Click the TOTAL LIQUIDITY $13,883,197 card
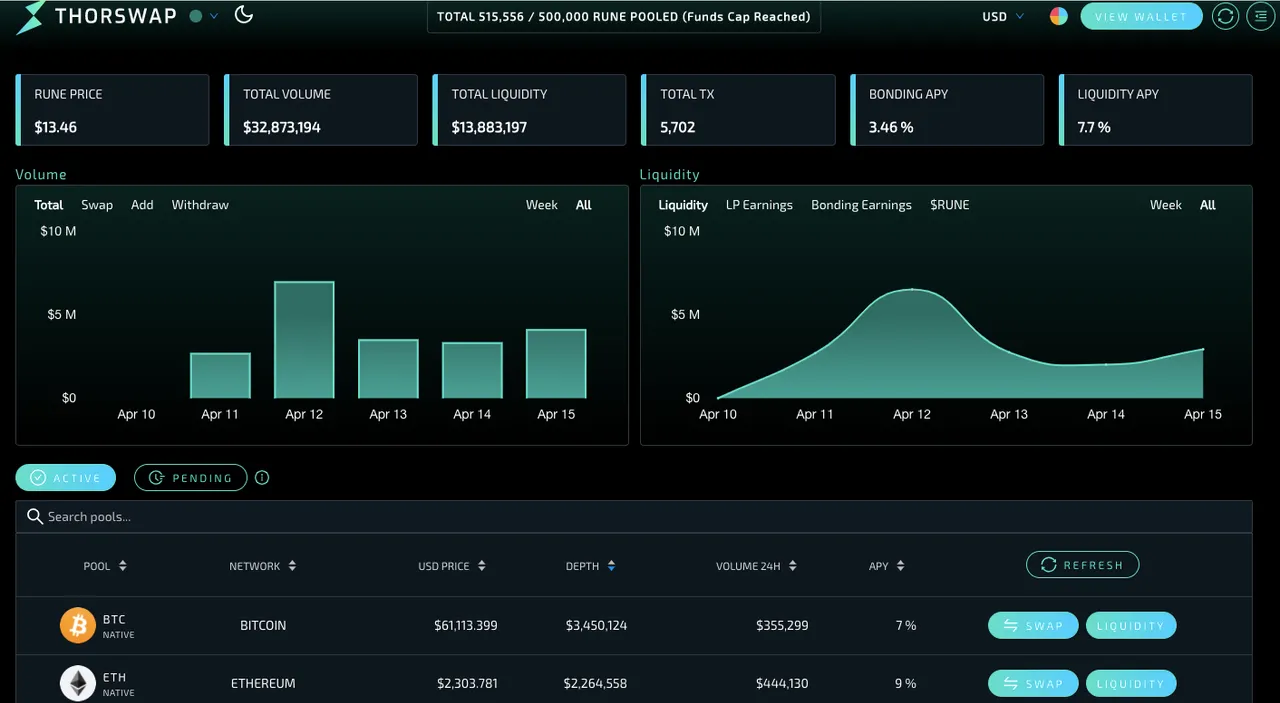The image size is (1280, 703). coord(530,110)
